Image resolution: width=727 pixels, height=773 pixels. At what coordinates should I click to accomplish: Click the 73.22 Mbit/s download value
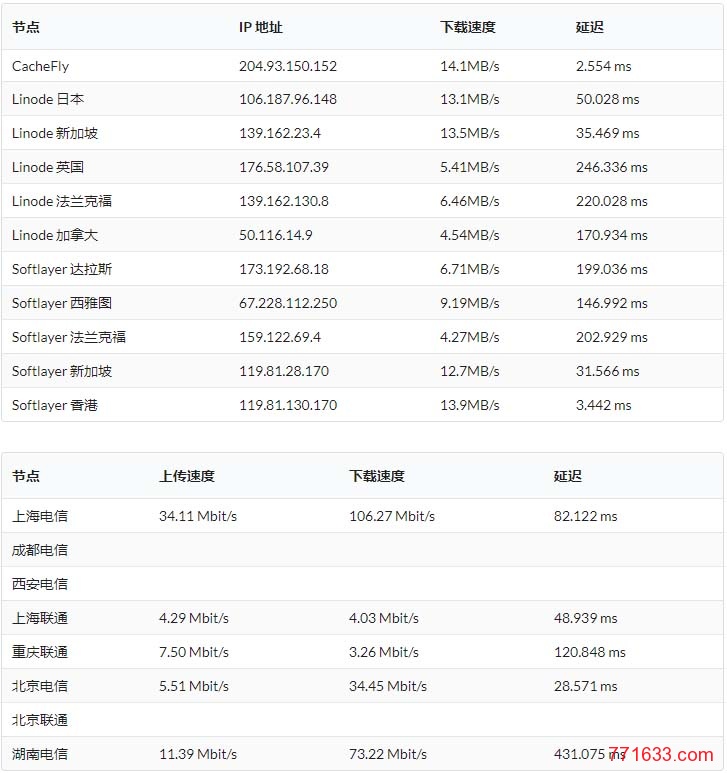388,754
